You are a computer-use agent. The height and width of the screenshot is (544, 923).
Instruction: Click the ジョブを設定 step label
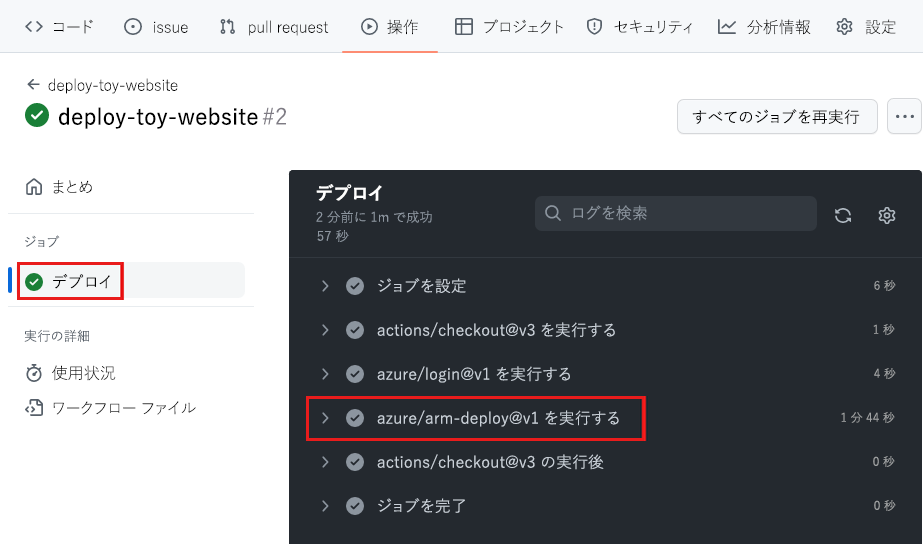(421, 286)
